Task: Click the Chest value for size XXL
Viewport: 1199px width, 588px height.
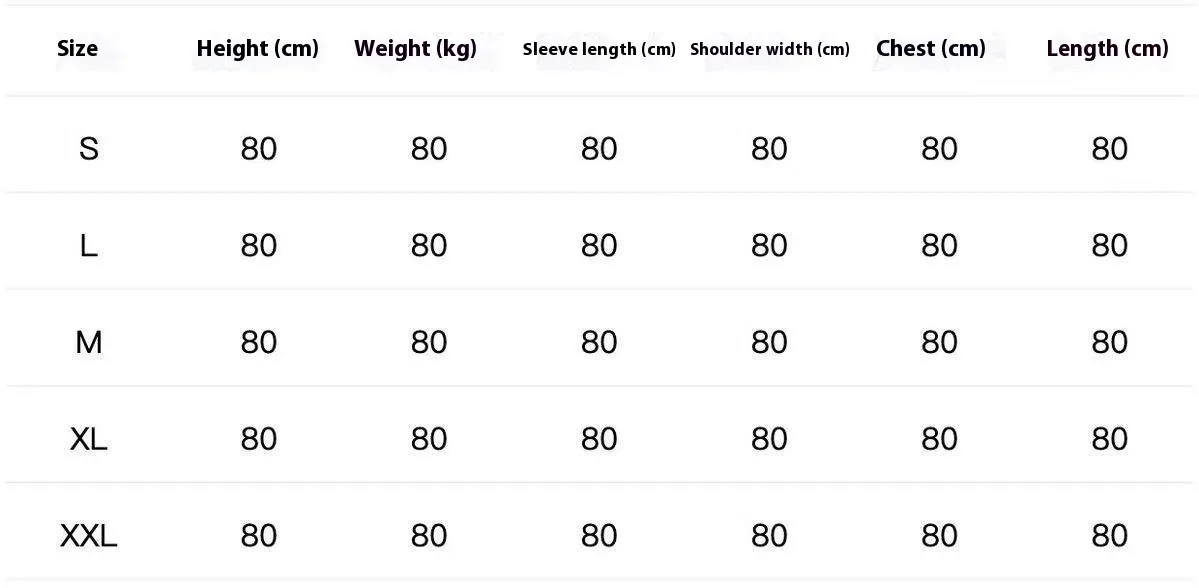Action: [x=939, y=536]
